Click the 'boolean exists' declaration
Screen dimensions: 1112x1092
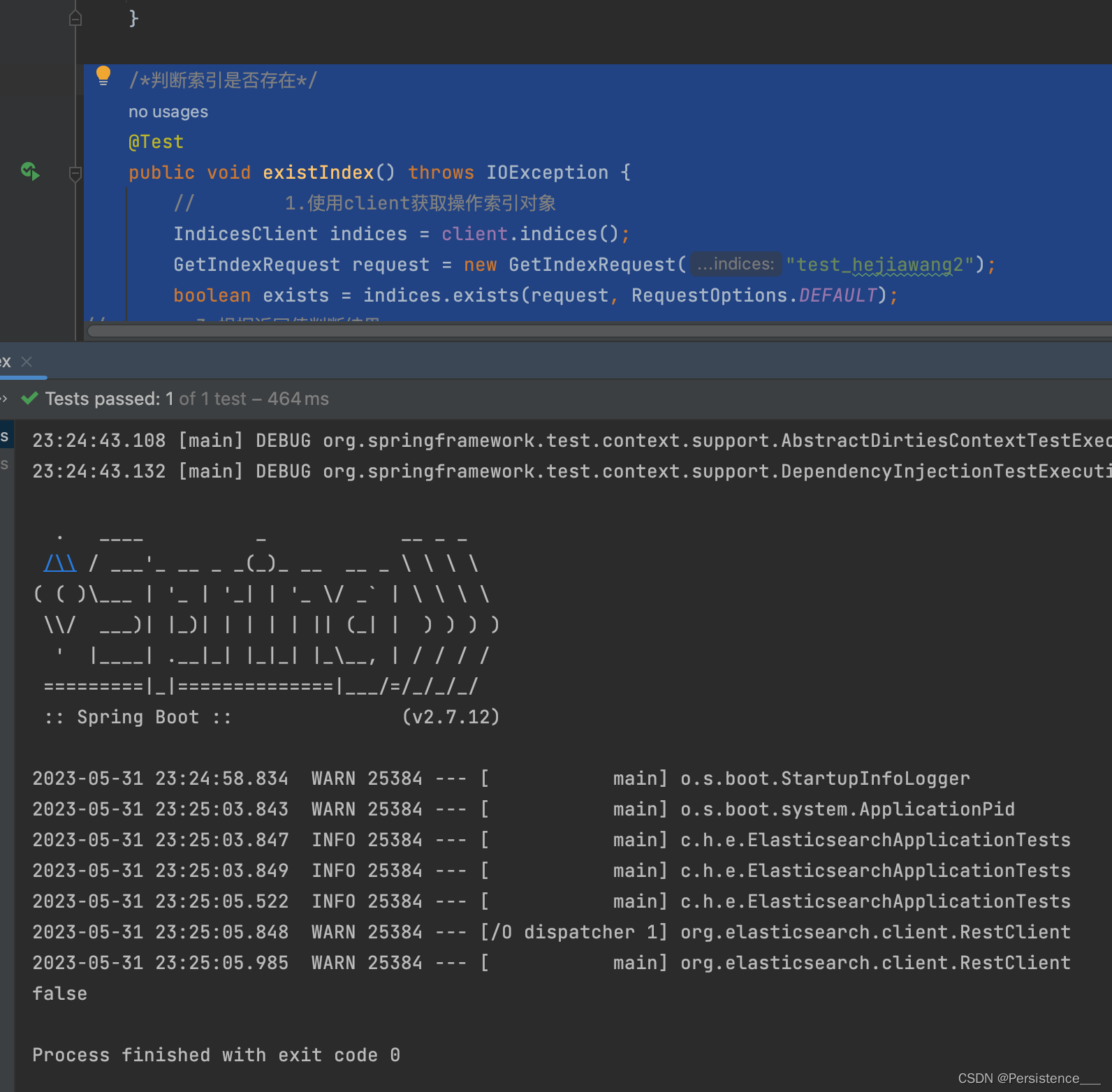pyautogui.click(x=251, y=295)
